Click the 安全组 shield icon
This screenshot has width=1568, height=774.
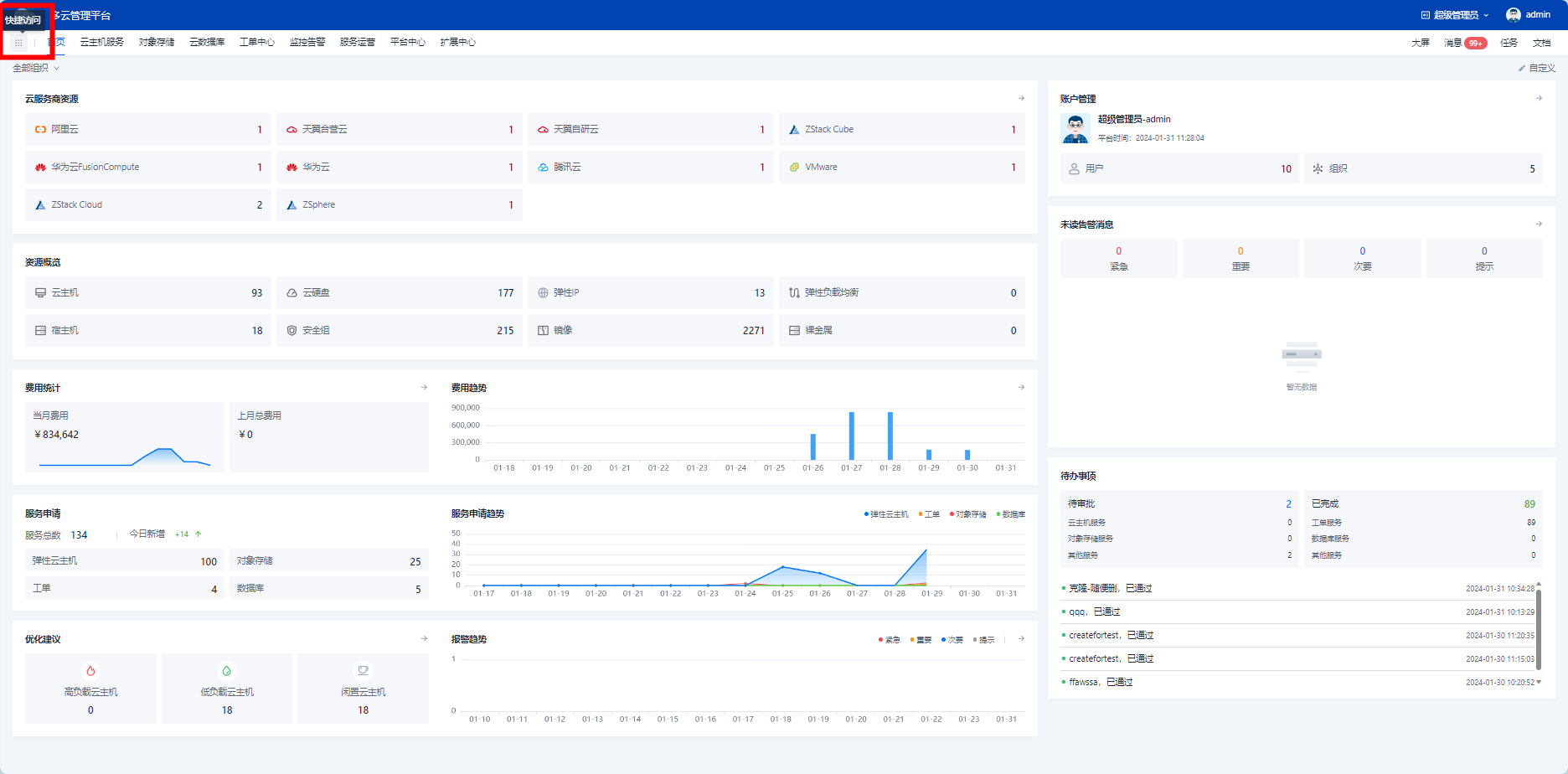pos(291,331)
